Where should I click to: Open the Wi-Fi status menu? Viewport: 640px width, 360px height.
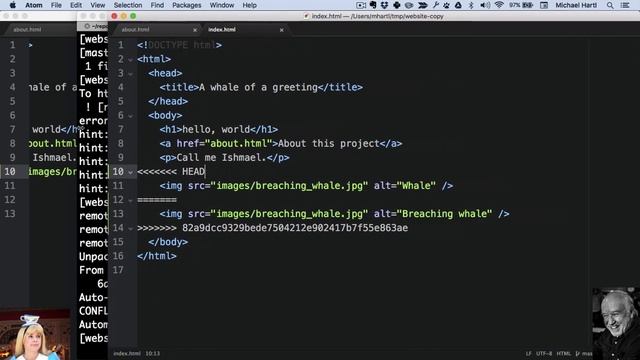click(x=499, y=5)
